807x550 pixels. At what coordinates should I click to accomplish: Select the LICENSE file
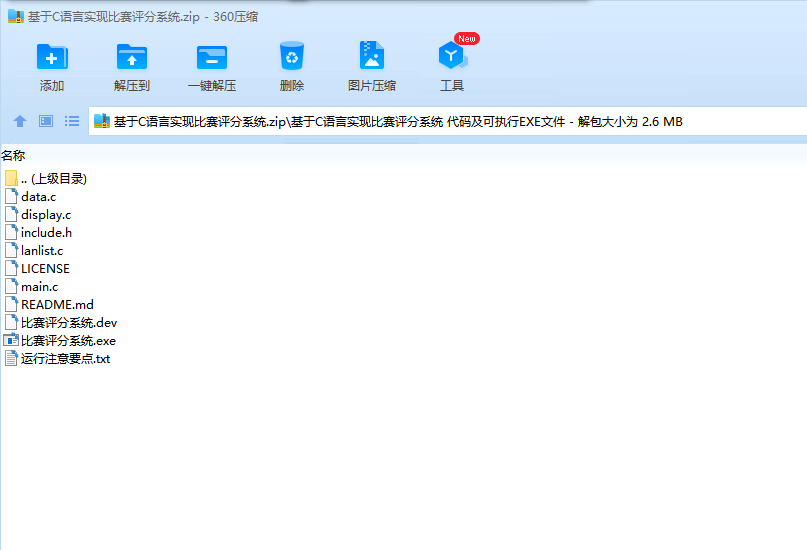pos(45,269)
